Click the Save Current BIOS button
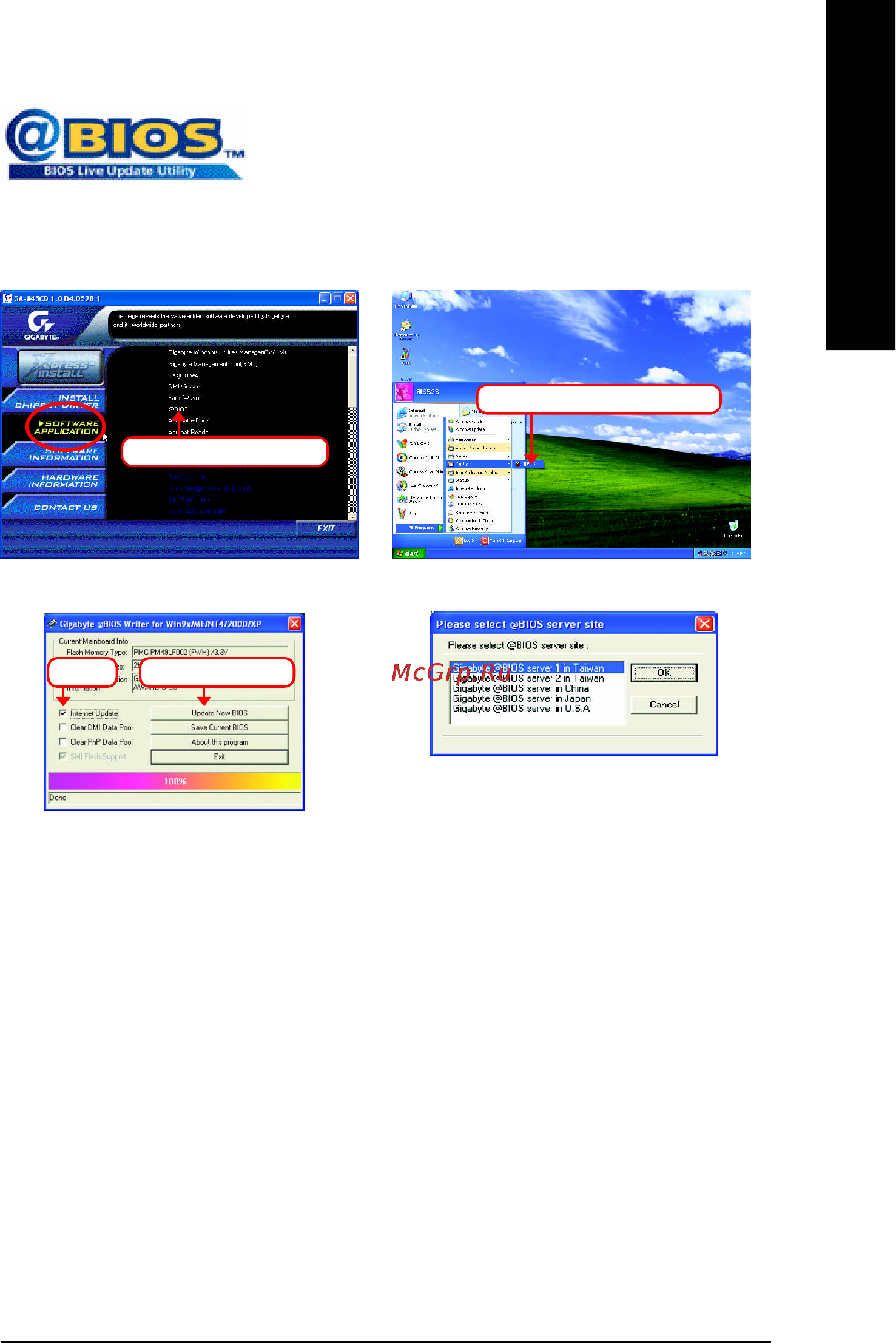This screenshot has height=1343, width=896. pos(220,727)
